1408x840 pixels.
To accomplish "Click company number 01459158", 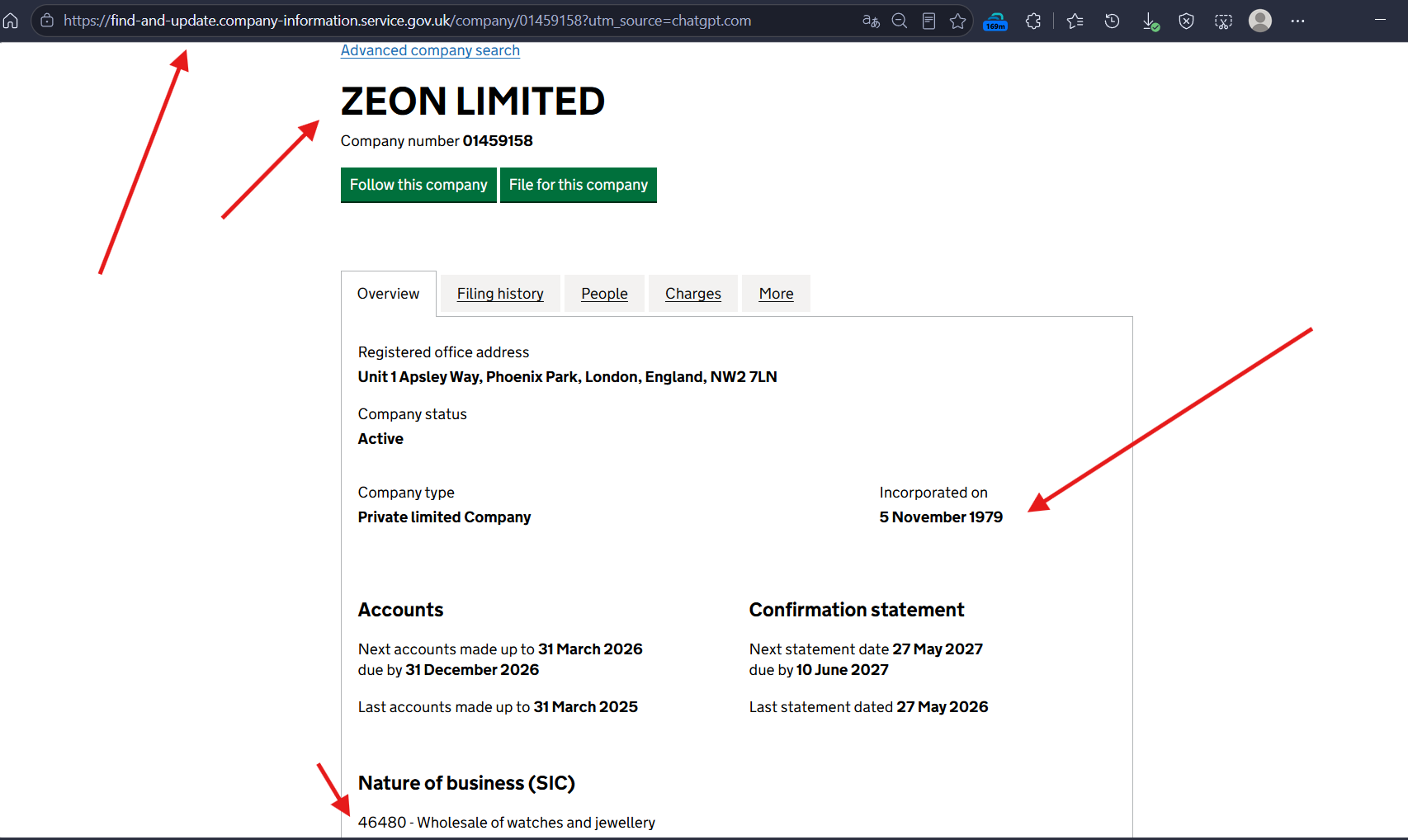I will click(x=498, y=141).
